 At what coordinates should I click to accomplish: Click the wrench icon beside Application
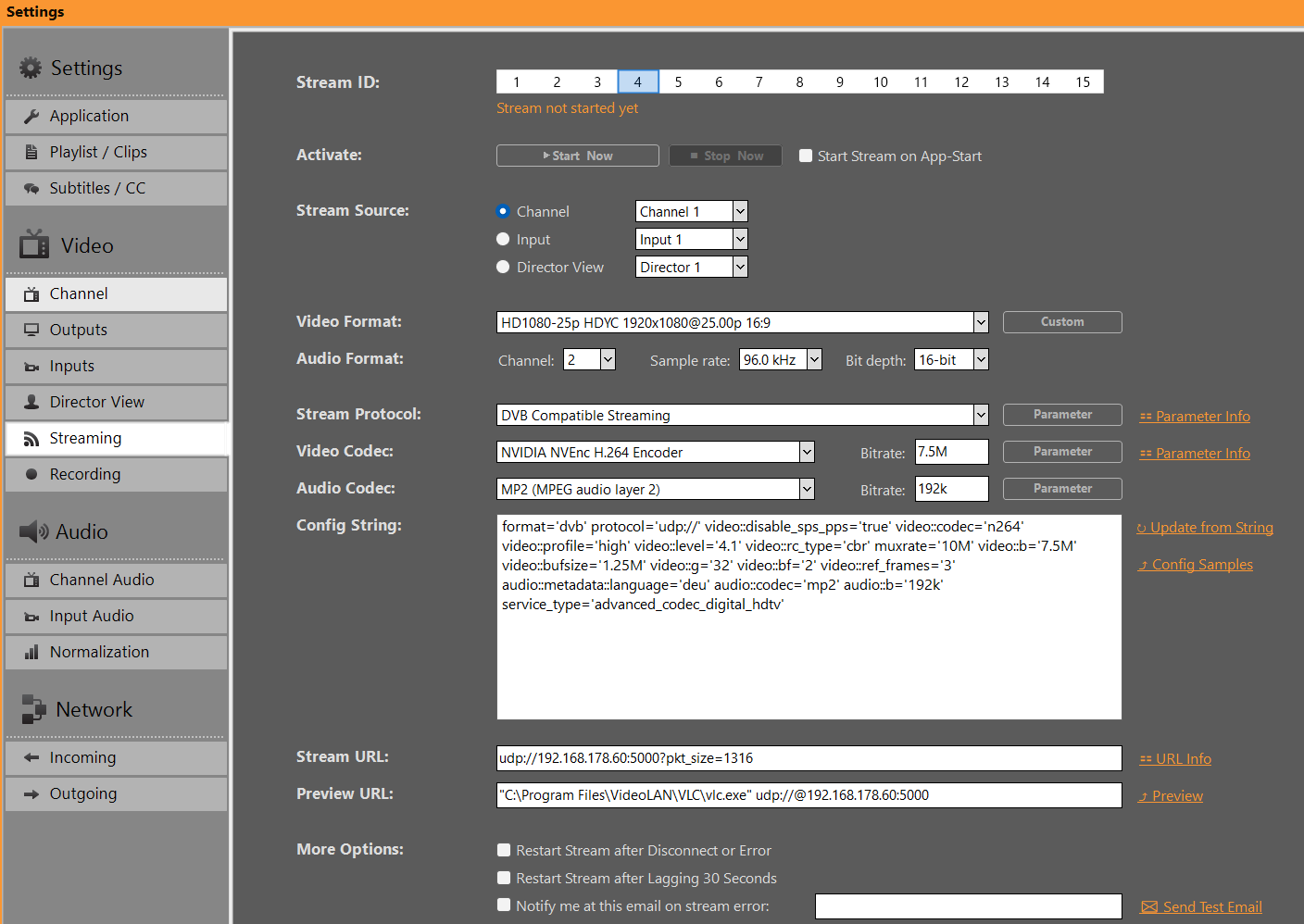(x=31, y=117)
